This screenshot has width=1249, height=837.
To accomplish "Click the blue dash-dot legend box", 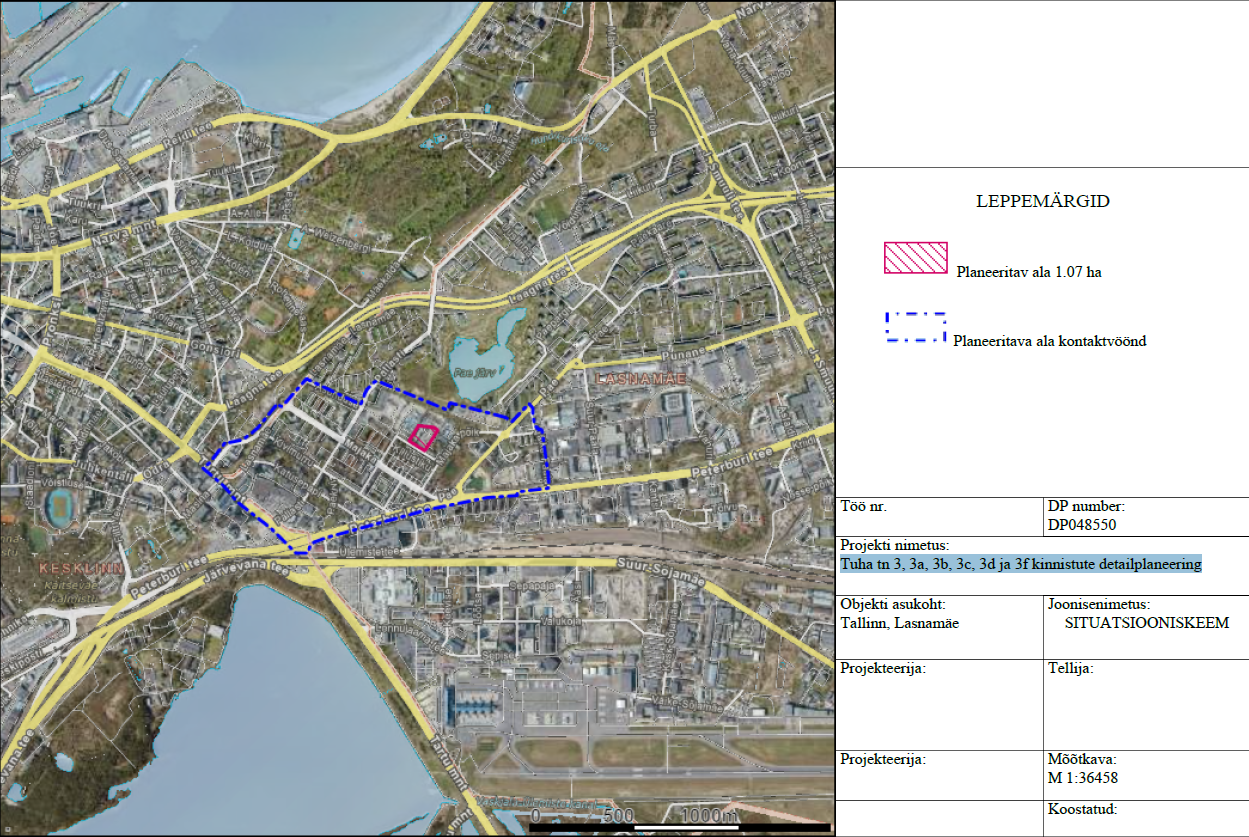I will point(915,327).
